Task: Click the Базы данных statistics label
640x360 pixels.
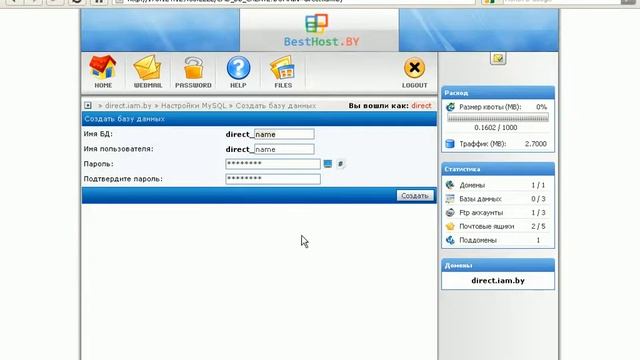Action: pyautogui.click(x=480, y=199)
